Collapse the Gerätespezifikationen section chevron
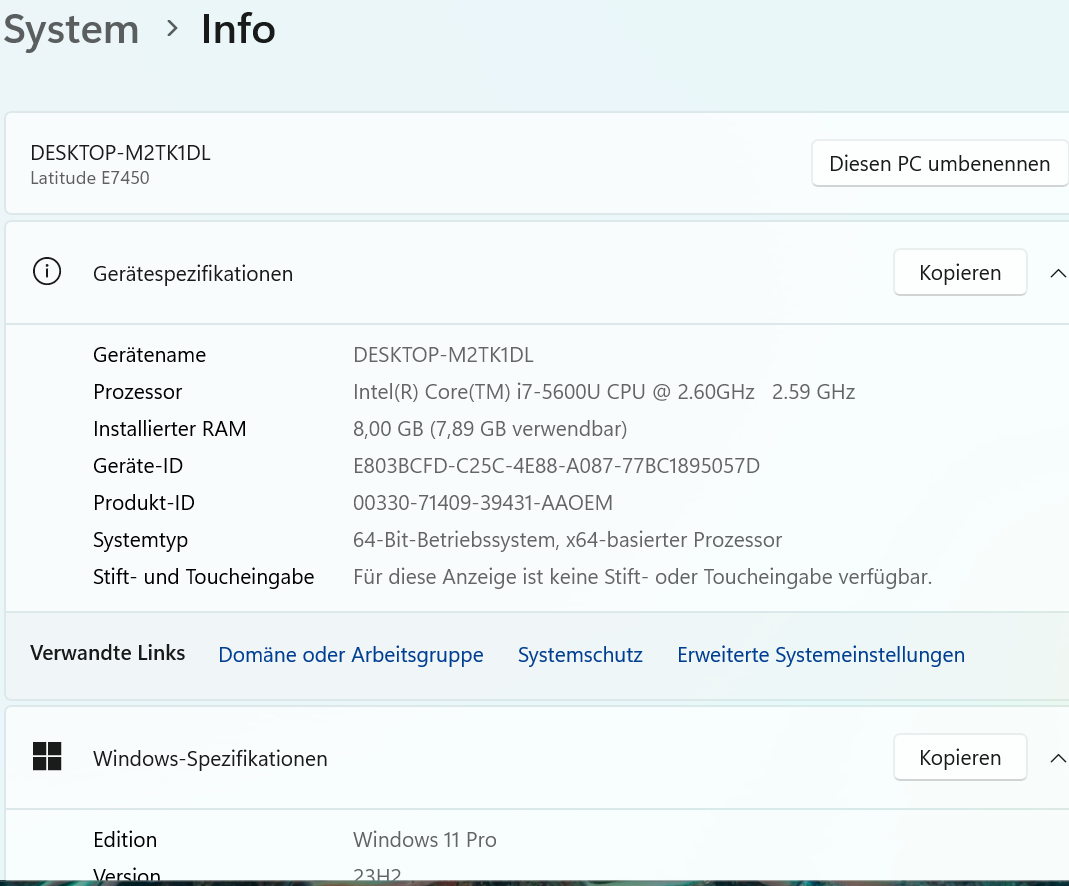 tap(1057, 273)
